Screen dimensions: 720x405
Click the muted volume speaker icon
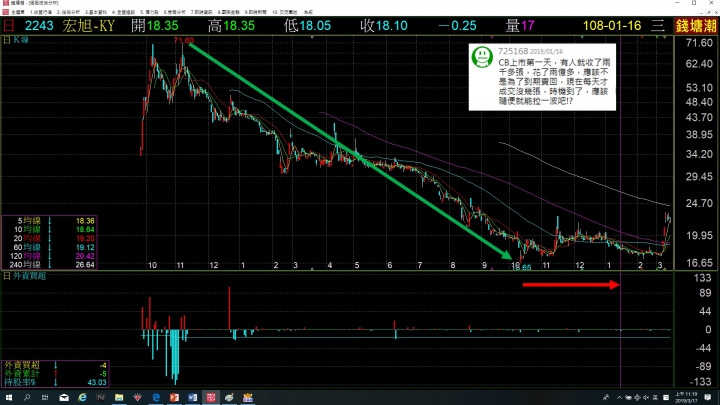tap(646, 397)
